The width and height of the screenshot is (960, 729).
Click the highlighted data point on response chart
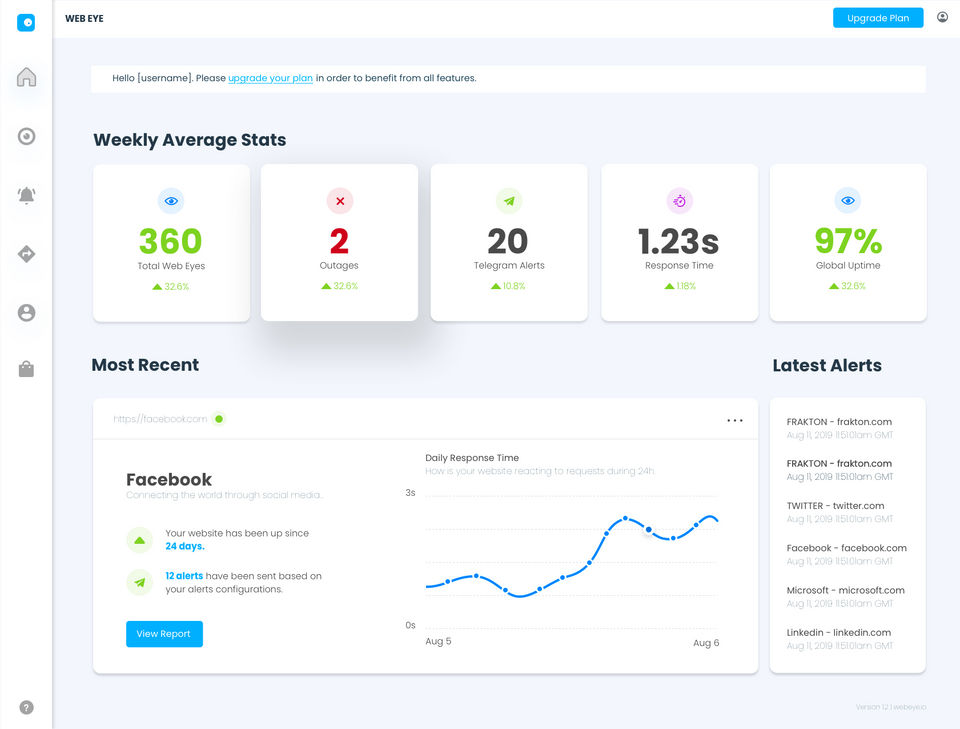pos(648,529)
